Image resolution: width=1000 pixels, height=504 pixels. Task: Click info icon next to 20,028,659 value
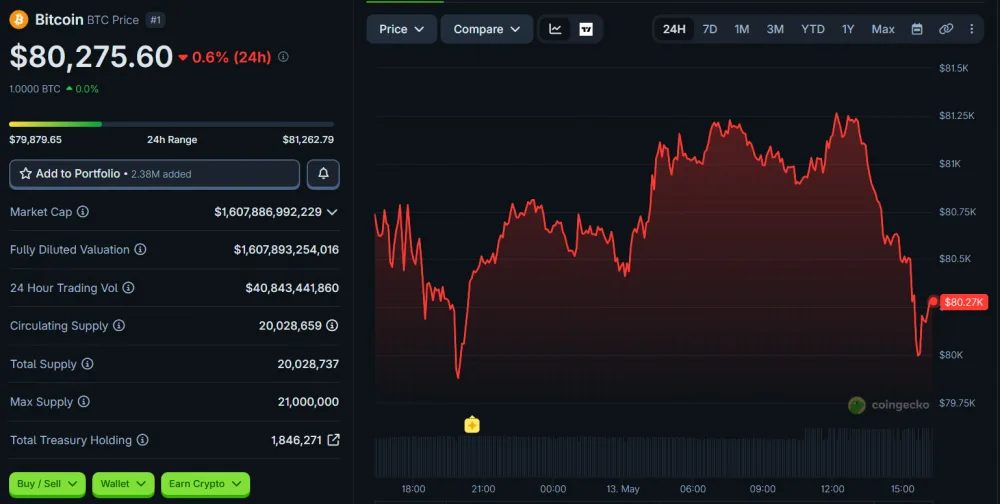pyautogui.click(x=332, y=325)
